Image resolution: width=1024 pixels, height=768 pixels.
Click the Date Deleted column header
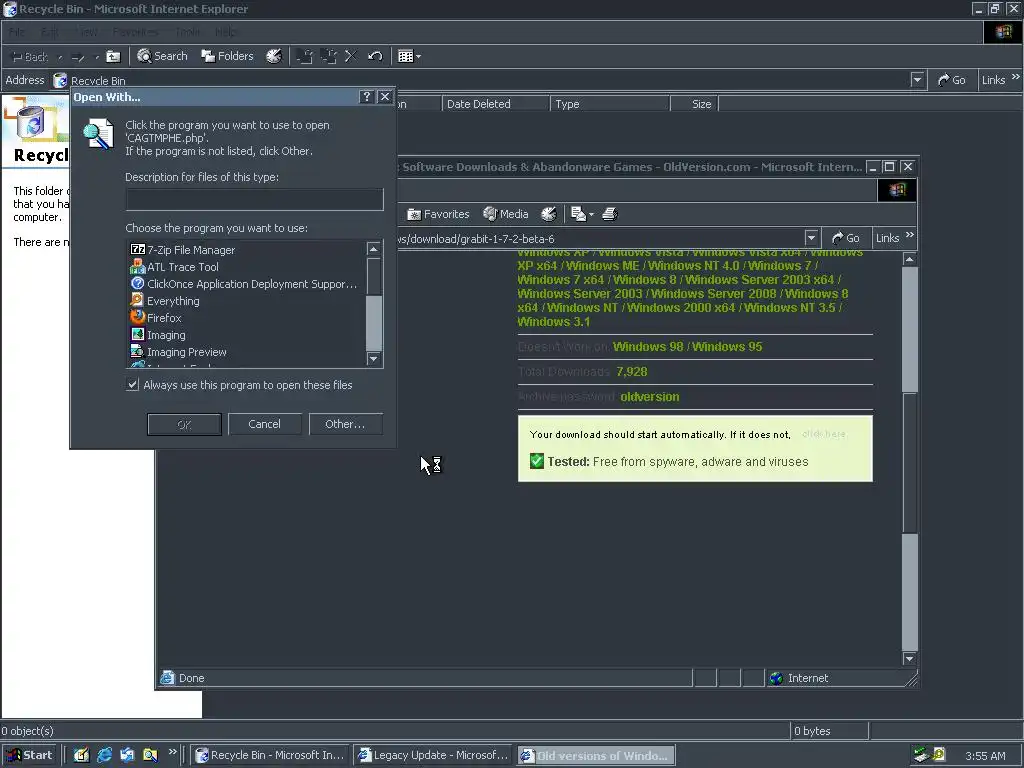click(496, 104)
